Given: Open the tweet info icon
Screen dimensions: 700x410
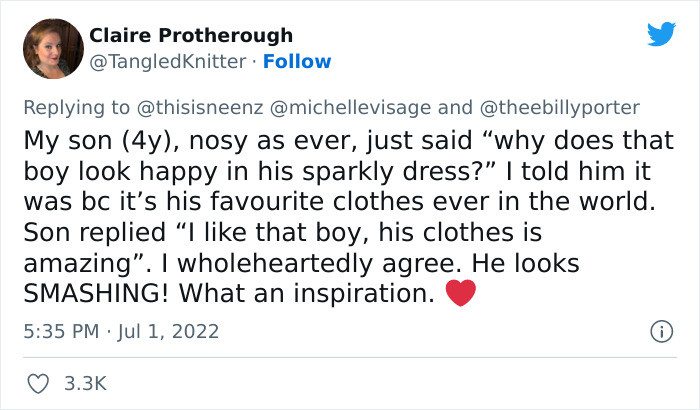Looking at the screenshot, I should tap(659, 330).
